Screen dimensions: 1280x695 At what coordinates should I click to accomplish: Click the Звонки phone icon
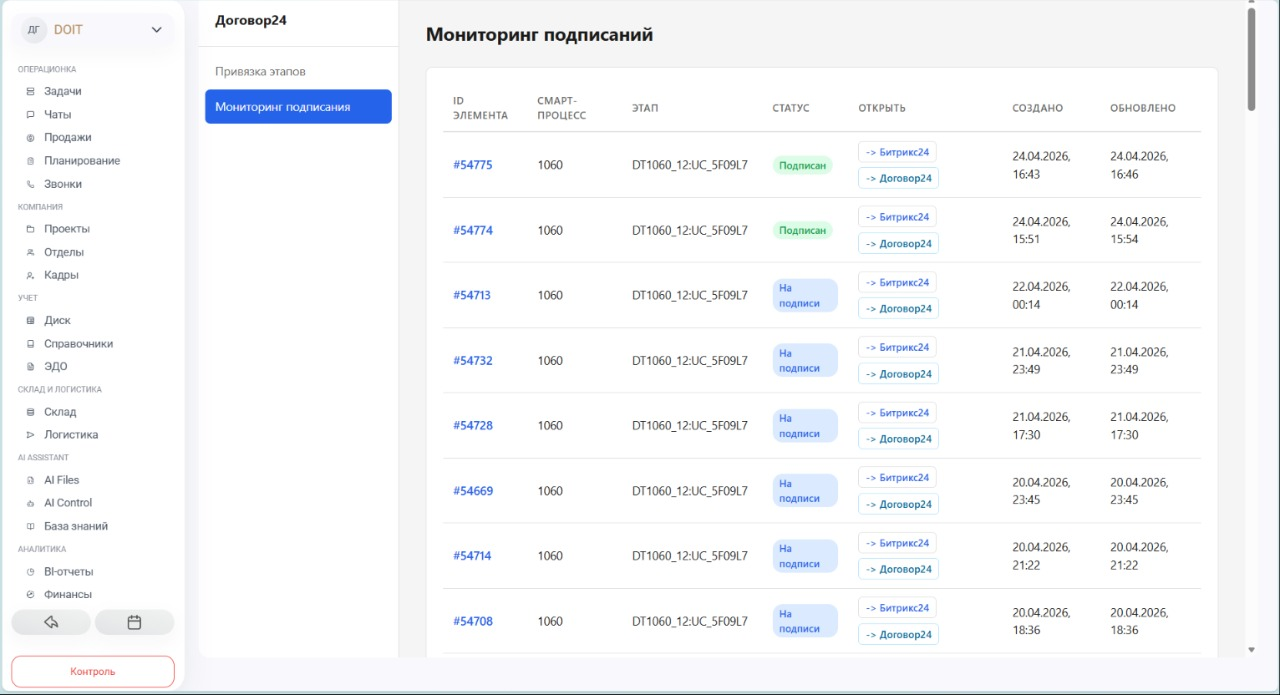[x=30, y=184]
